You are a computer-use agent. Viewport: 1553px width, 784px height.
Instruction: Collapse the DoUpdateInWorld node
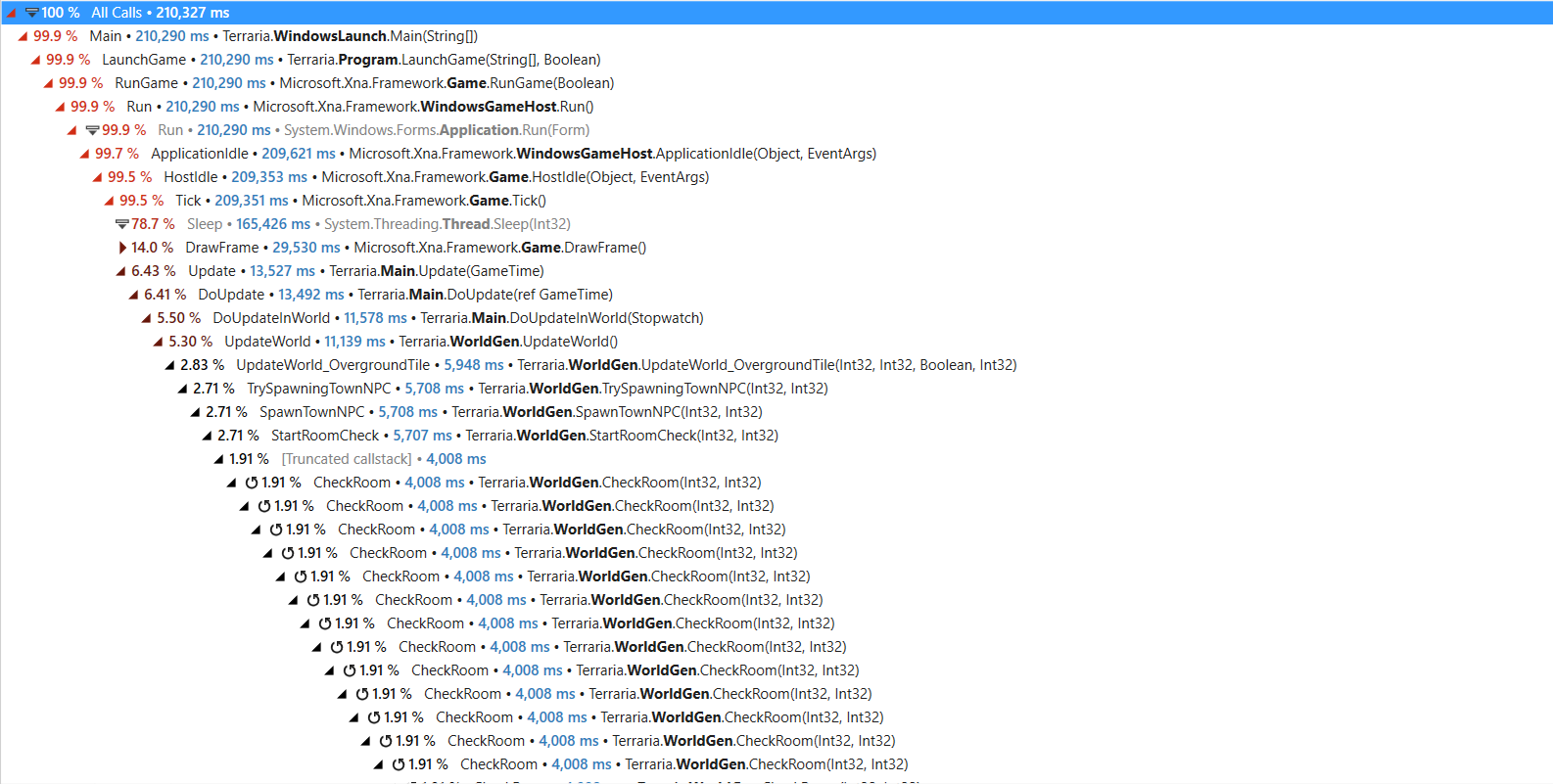146,318
